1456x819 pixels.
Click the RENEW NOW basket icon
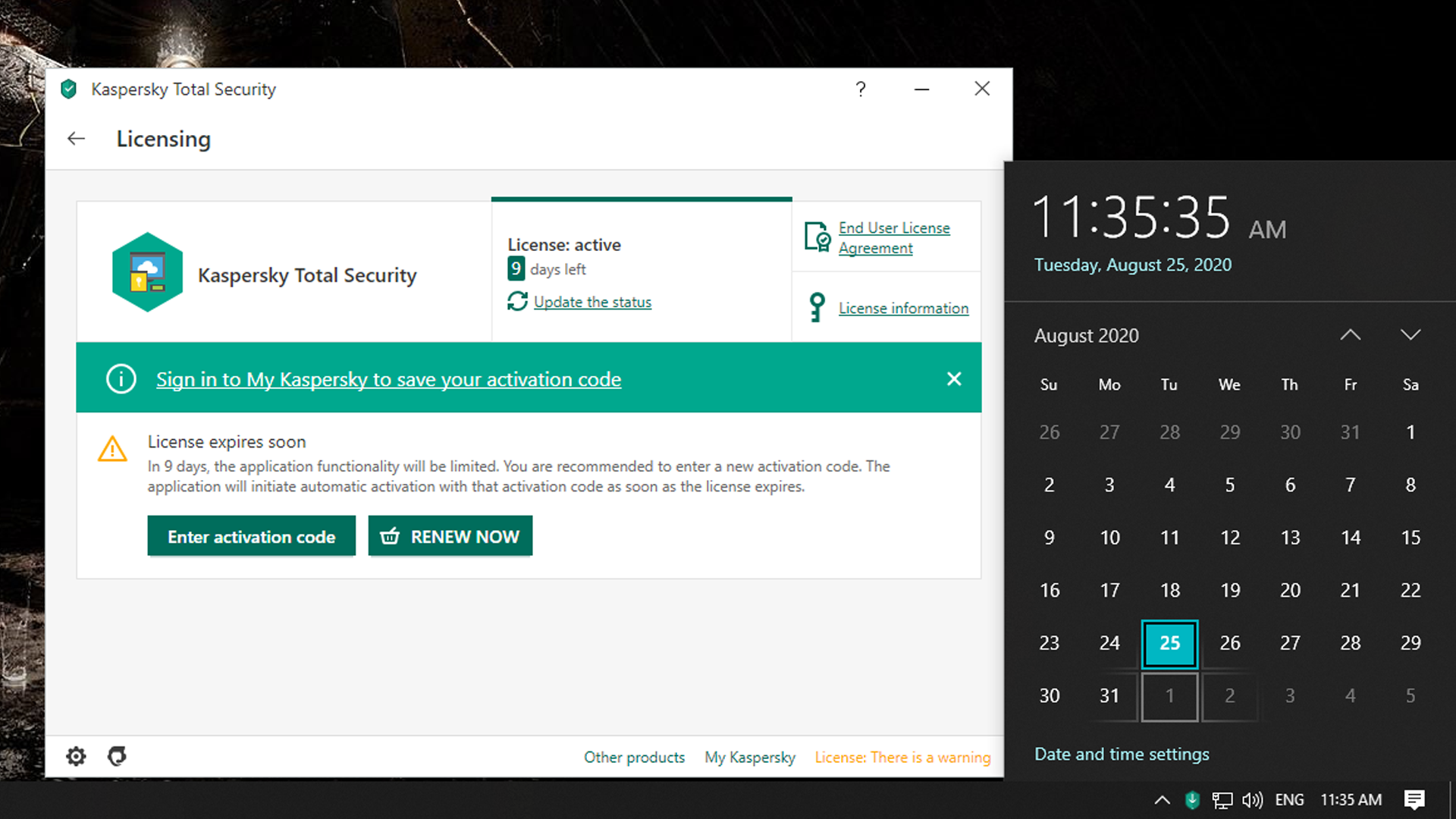click(x=390, y=536)
